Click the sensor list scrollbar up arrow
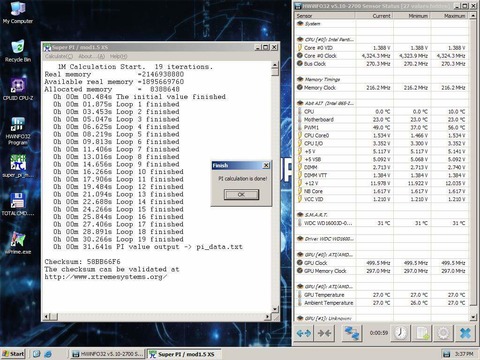 pos(473,16)
